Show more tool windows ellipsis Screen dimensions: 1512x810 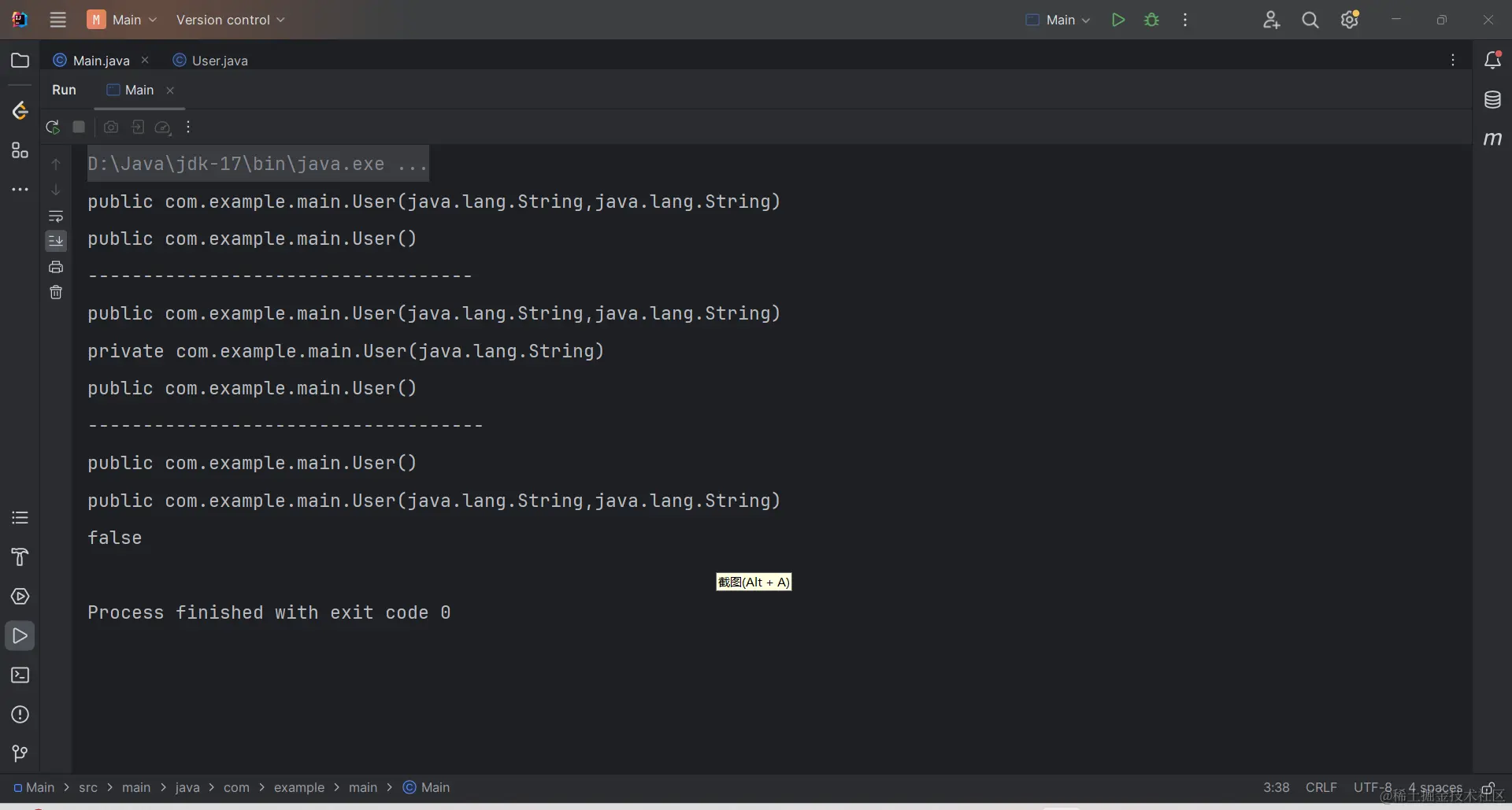(20, 190)
